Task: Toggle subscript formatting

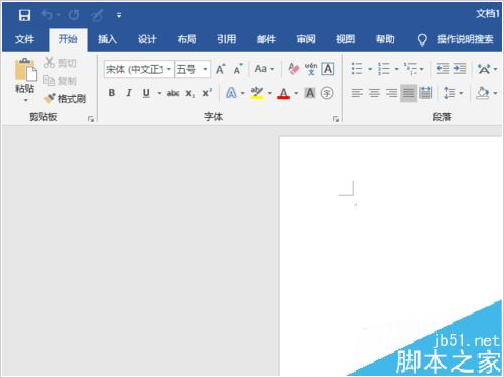Action: [190, 94]
